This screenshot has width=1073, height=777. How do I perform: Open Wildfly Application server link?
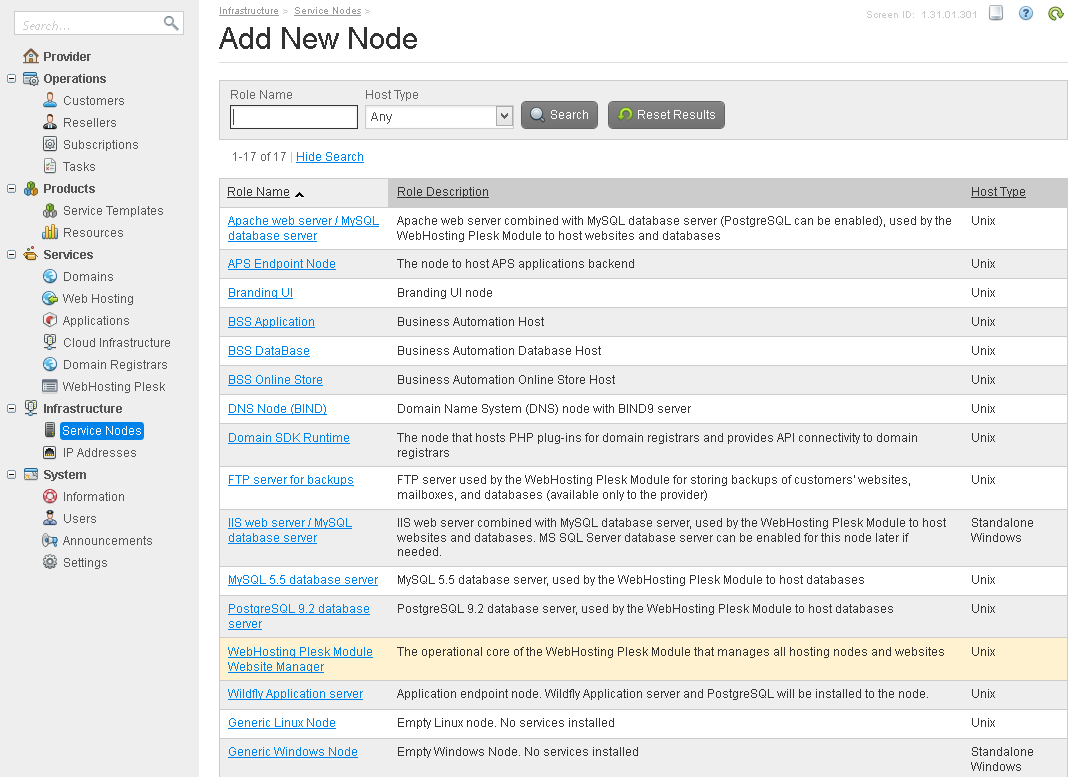(295, 693)
